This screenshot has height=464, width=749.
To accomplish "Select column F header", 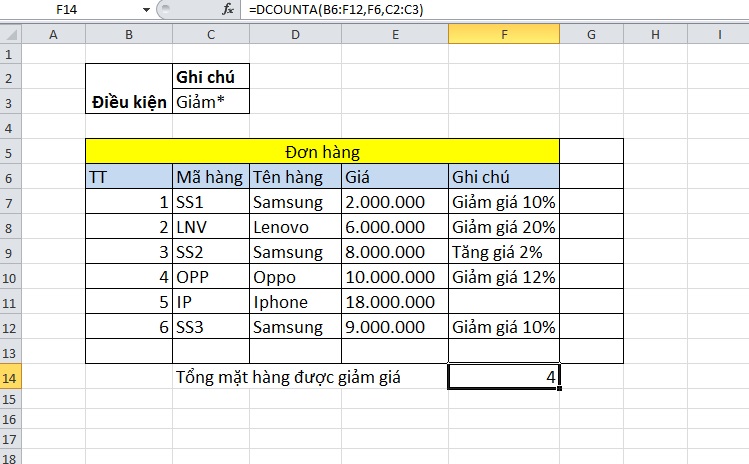I will (x=503, y=35).
